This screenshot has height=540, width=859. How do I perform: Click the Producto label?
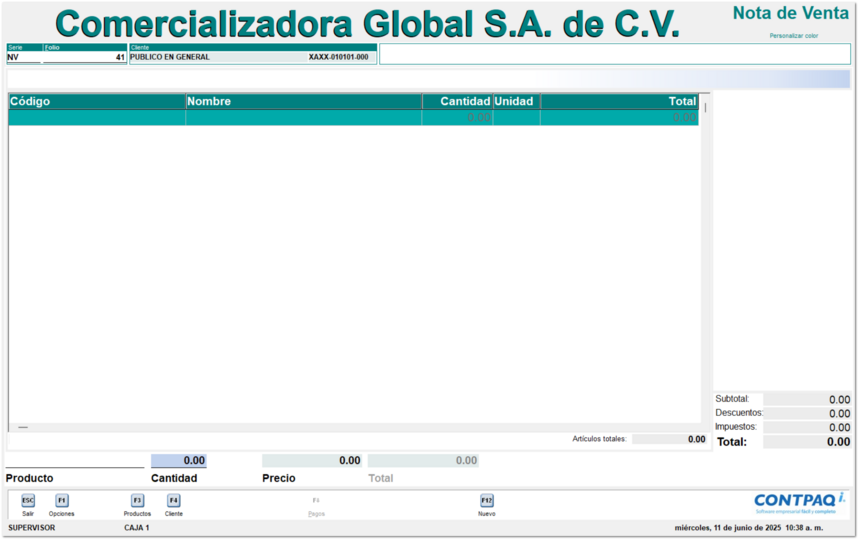[x=30, y=478]
